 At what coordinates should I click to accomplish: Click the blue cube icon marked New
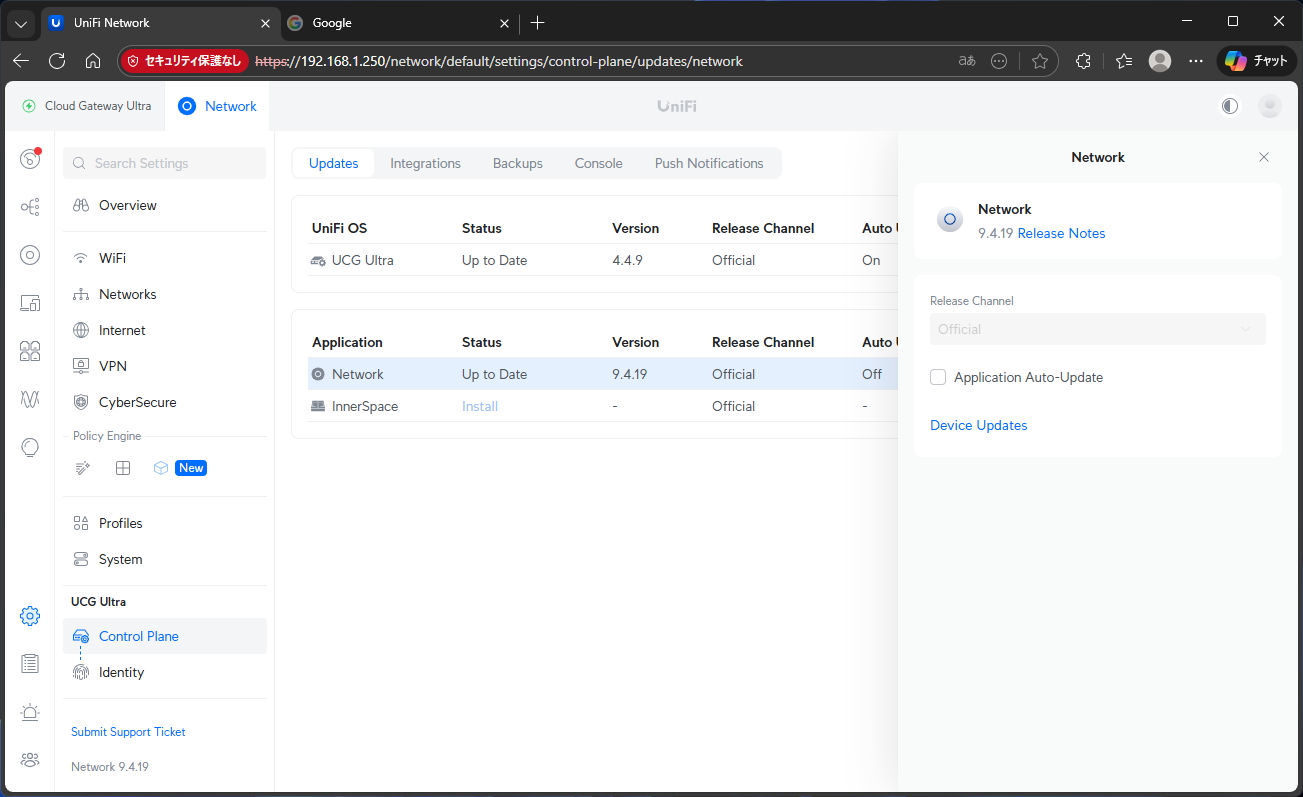pyautogui.click(x=161, y=468)
